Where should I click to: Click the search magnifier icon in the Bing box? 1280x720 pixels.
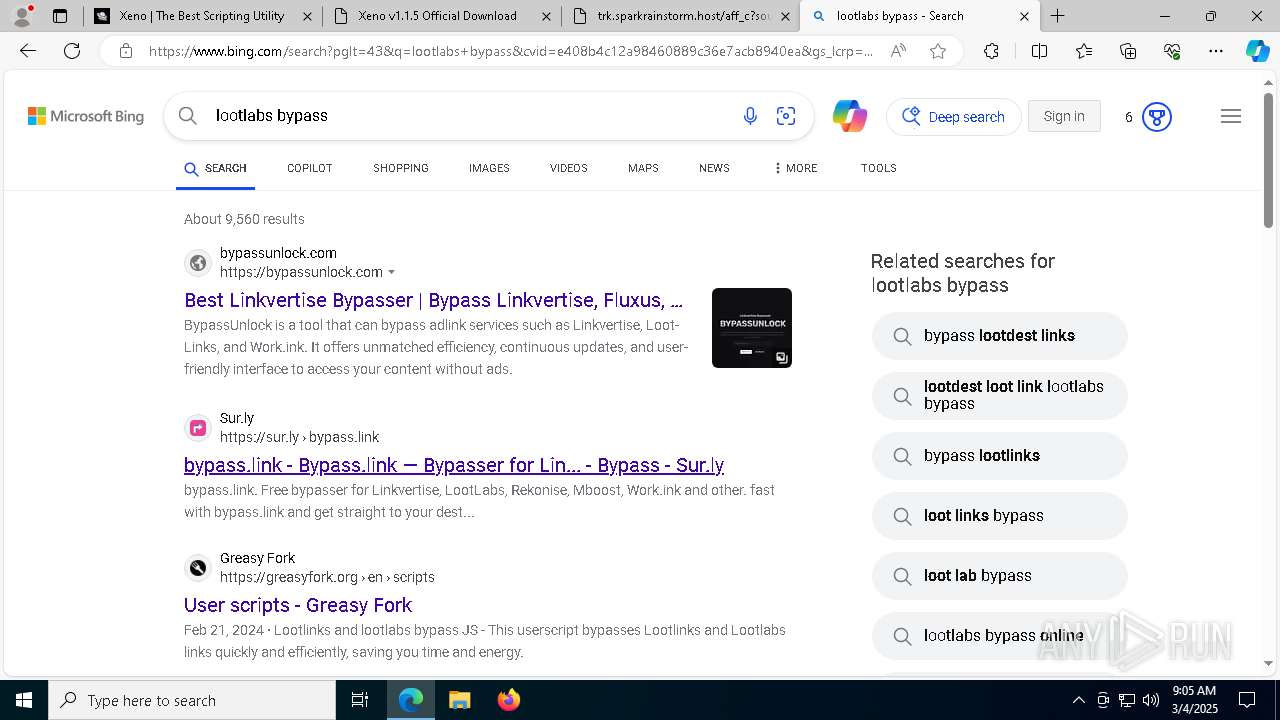coord(188,116)
